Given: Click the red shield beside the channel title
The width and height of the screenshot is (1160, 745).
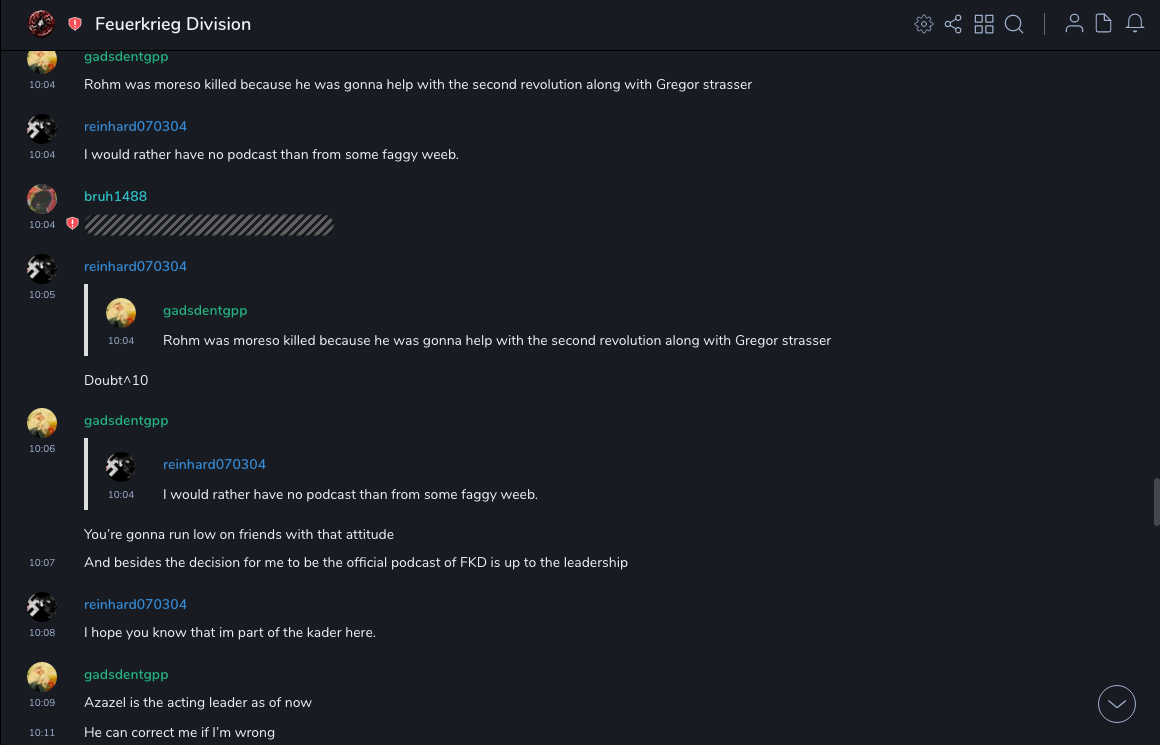Looking at the screenshot, I should (75, 24).
